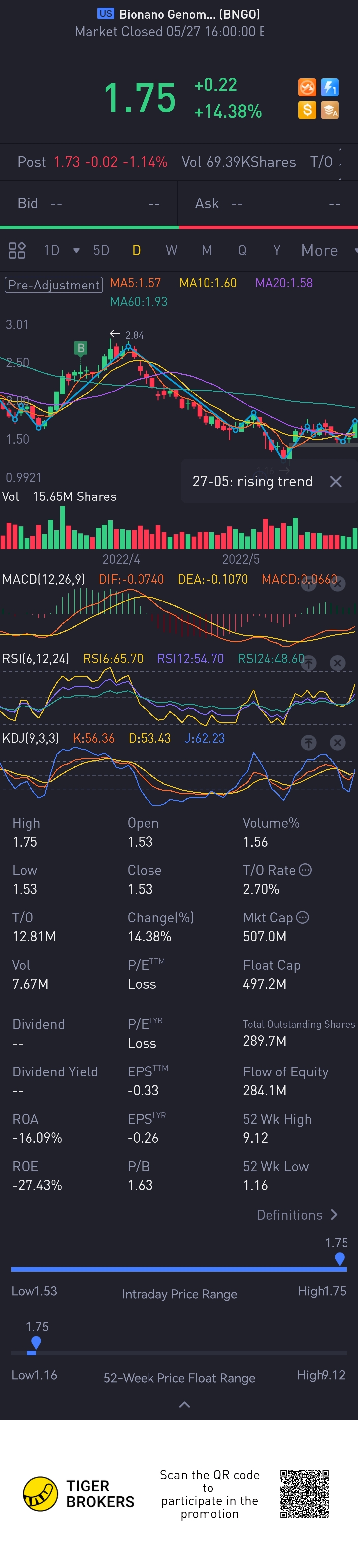Open the Pre-Adjustment selector
Viewport: 358px width, 1568px height.
(54, 285)
